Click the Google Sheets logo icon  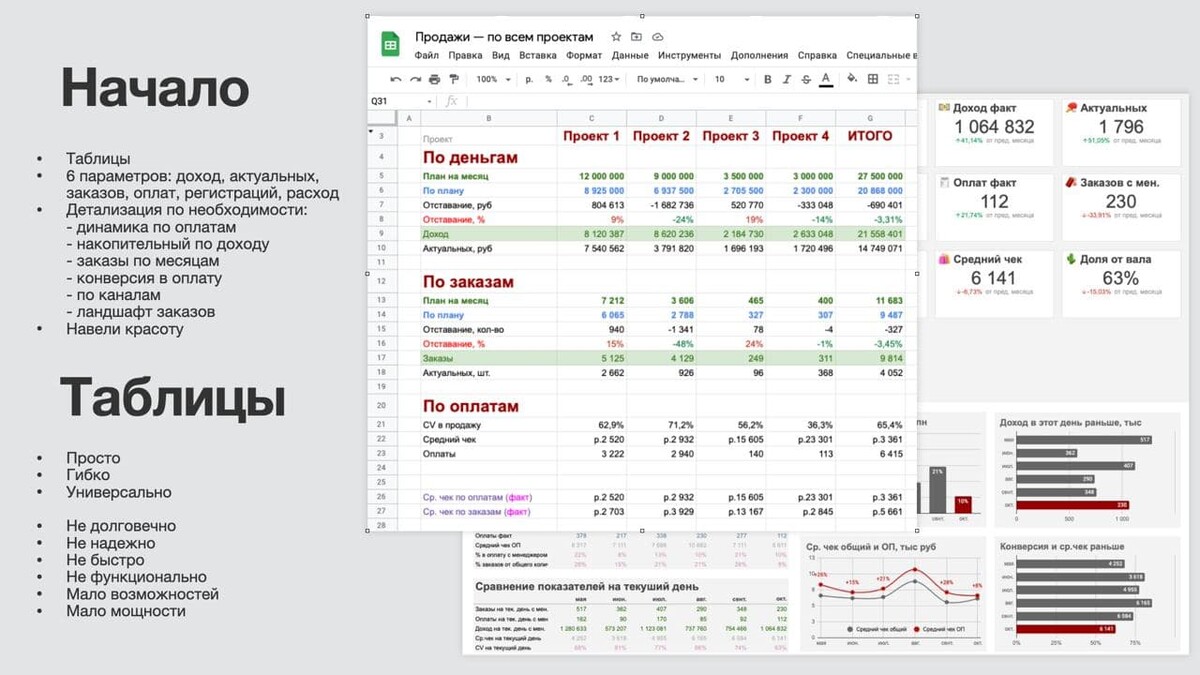point(390,45)
